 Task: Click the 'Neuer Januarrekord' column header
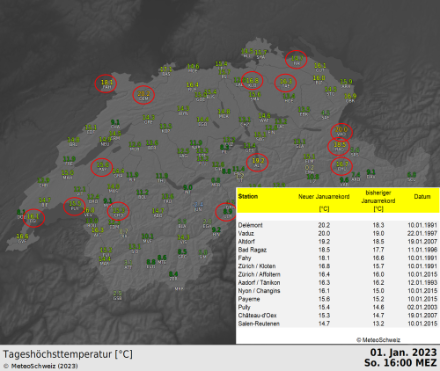click(x=324, y=197)
